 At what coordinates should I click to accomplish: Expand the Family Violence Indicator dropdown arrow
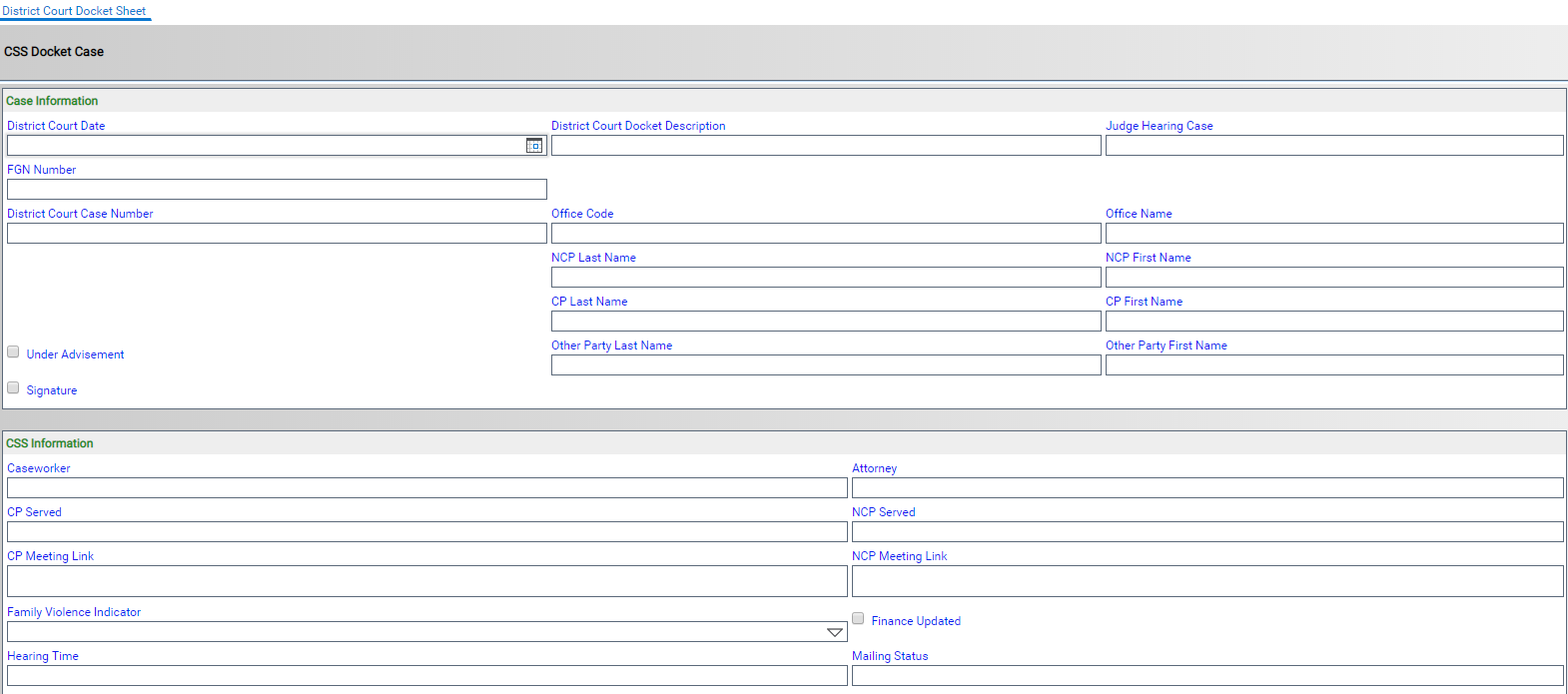tap(835, 632)
